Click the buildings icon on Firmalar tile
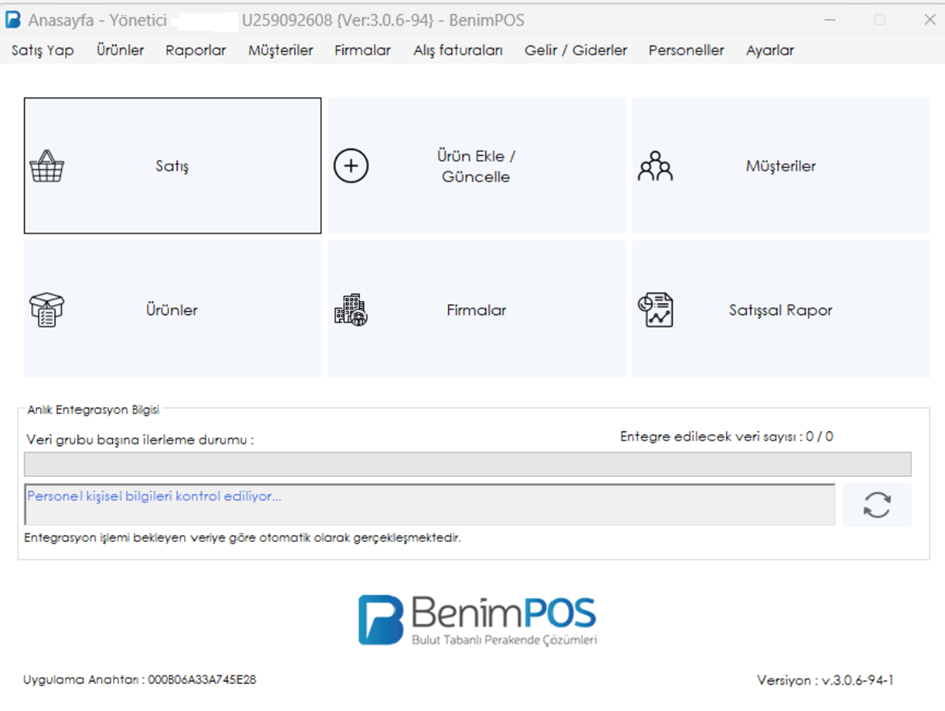 click(x=351, y=310)
